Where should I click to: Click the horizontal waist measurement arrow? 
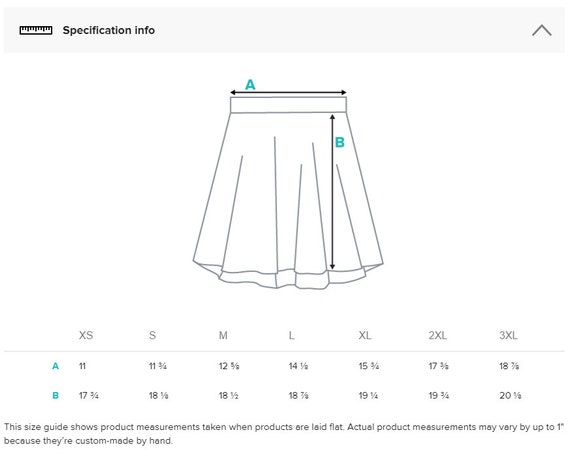288,92
